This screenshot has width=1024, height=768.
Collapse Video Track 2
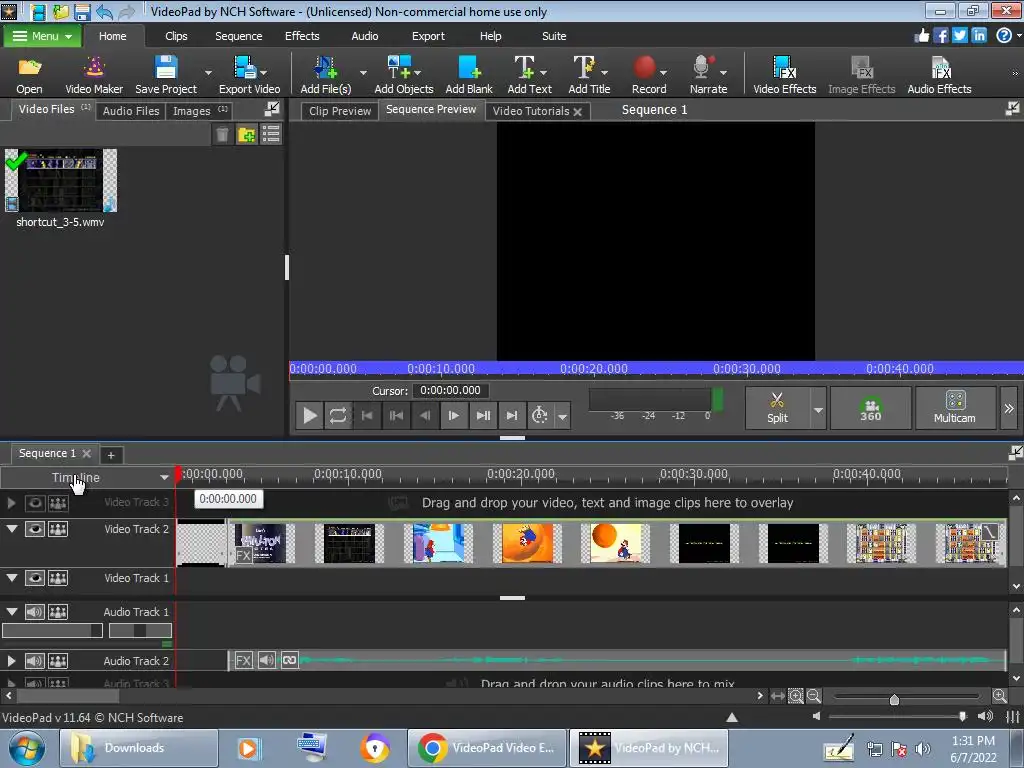(x=12, y=528)
